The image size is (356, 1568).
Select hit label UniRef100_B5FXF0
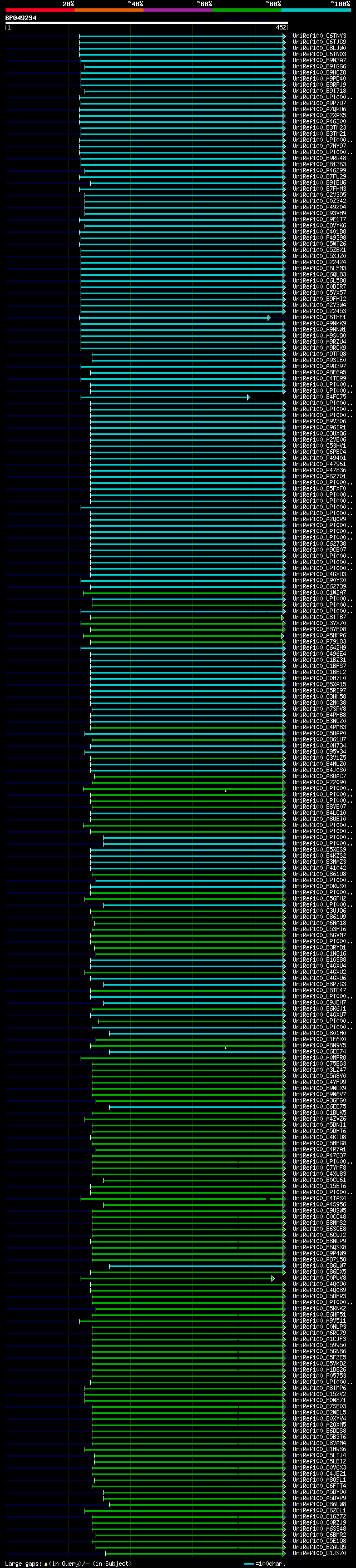coord(319,489)
